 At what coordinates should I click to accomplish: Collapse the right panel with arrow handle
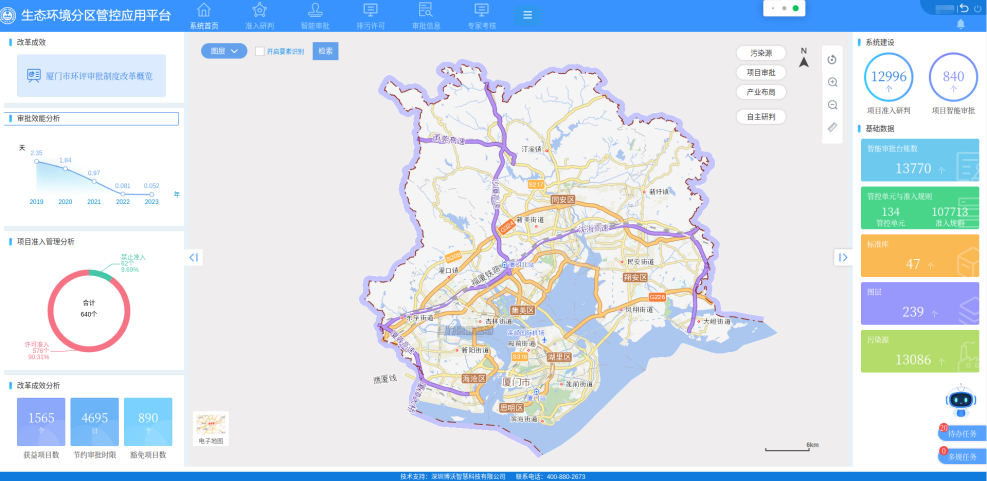click(842, 258)
